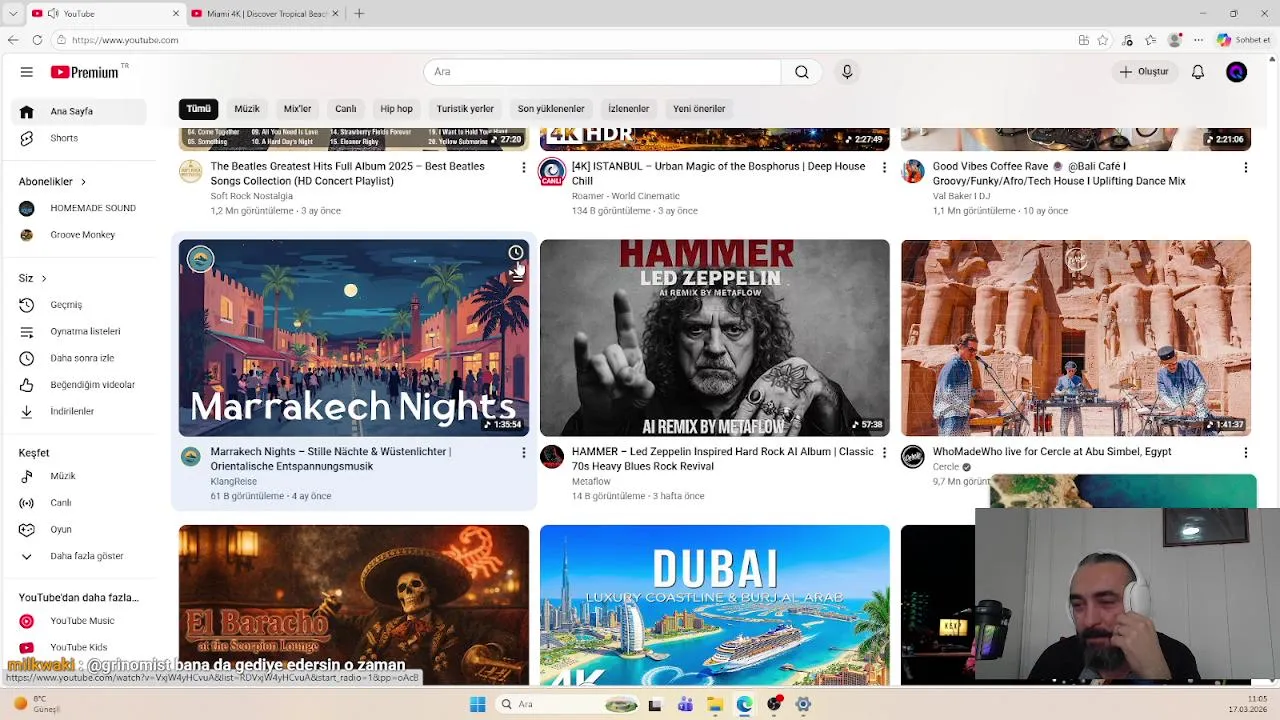This screenshot has height=720, width=1280.
Task: Open the DUBAI video thumbnail
Action: pyautogui.click(x=715, y=605)
